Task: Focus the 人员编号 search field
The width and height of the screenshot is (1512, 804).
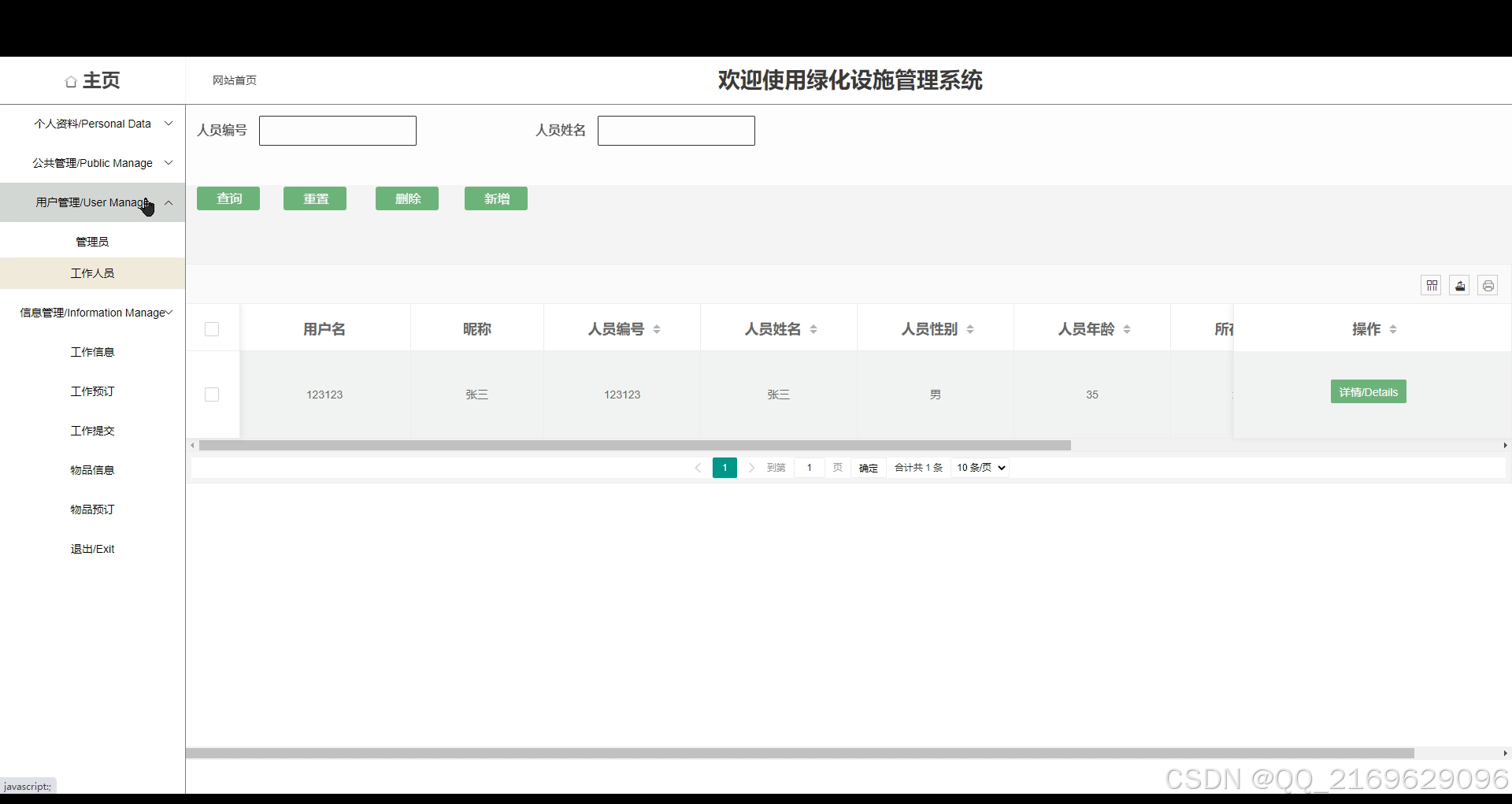Action: coord(338,131)
